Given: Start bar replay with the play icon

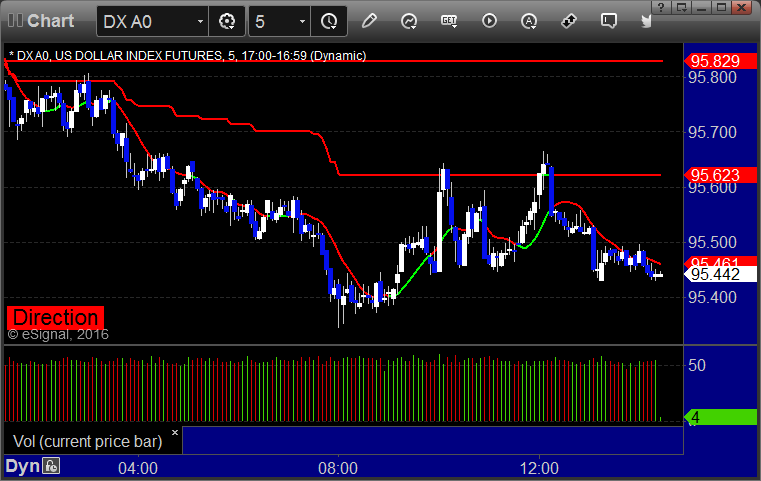Looking at the screenshot, I should [x=489, y=21].
